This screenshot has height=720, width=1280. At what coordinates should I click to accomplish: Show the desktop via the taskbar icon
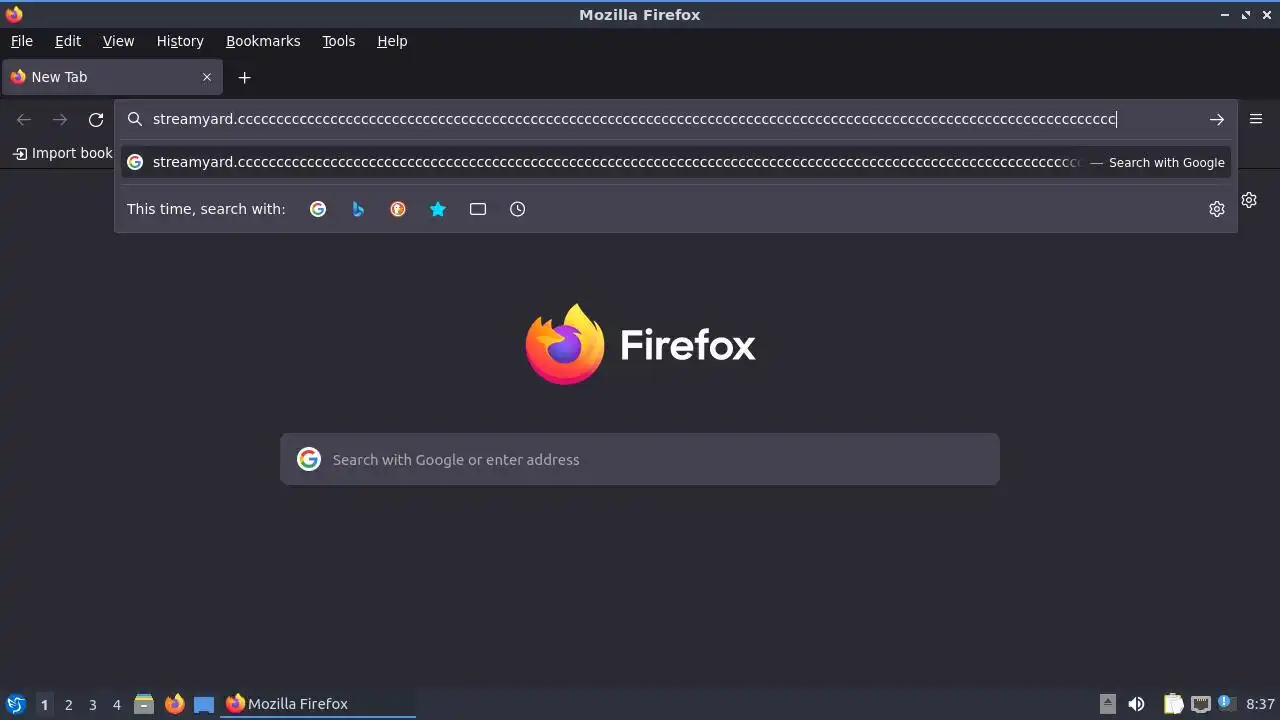pyautogui.click(x=204, y=704)
